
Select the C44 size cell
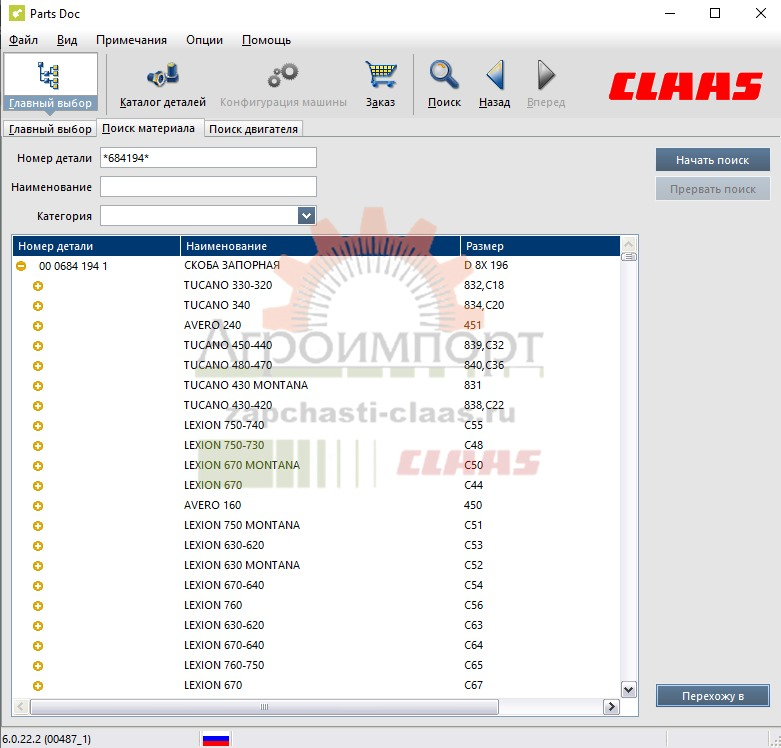[x=474, y=485]
